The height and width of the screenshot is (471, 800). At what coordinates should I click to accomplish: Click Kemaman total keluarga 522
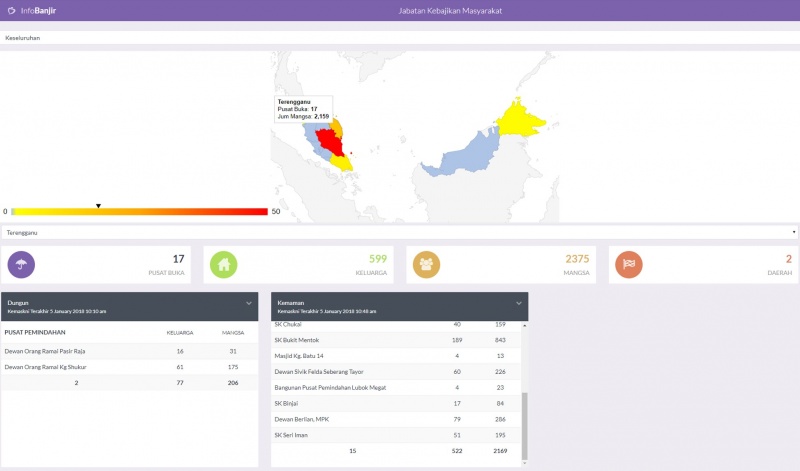(457, 451)
